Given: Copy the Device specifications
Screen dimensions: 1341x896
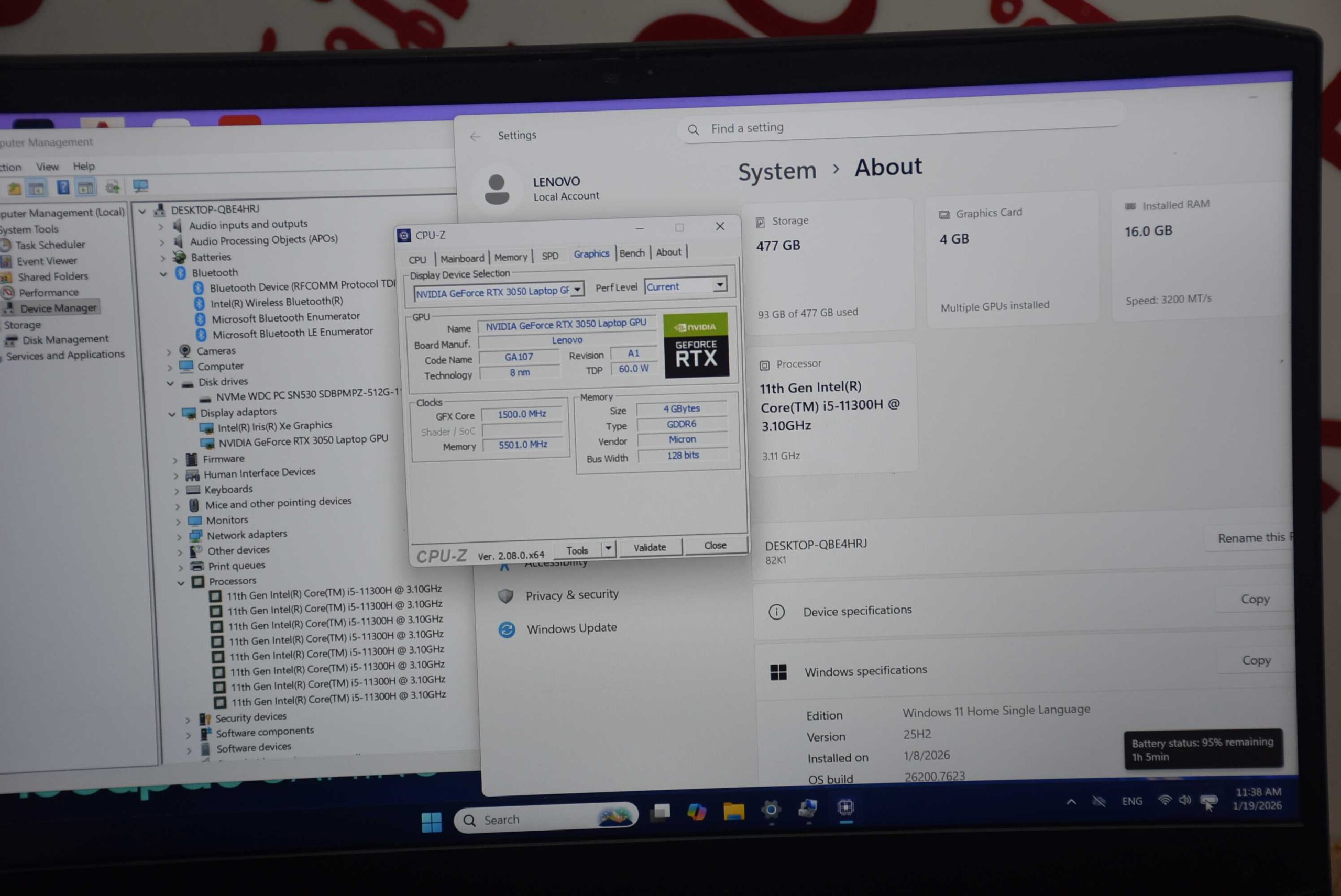Looking at the screenshot, I should pos(1255,600).
